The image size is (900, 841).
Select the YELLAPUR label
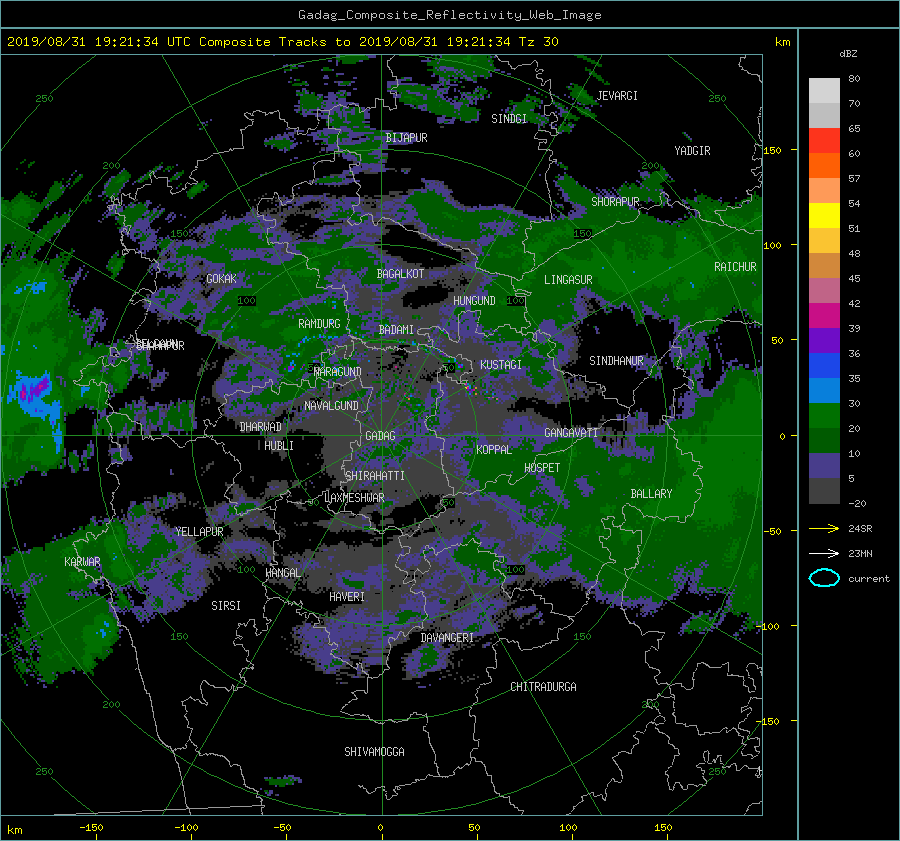click(199, 532)
